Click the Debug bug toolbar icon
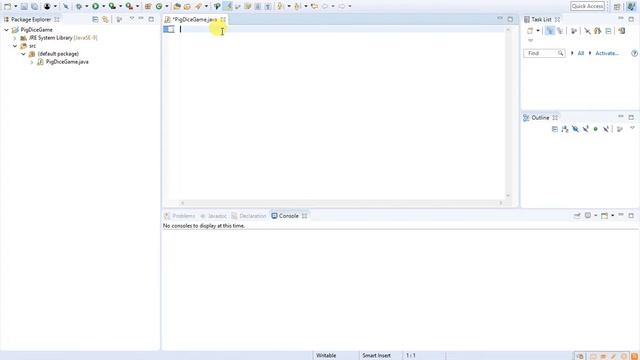 pos(79,6)
